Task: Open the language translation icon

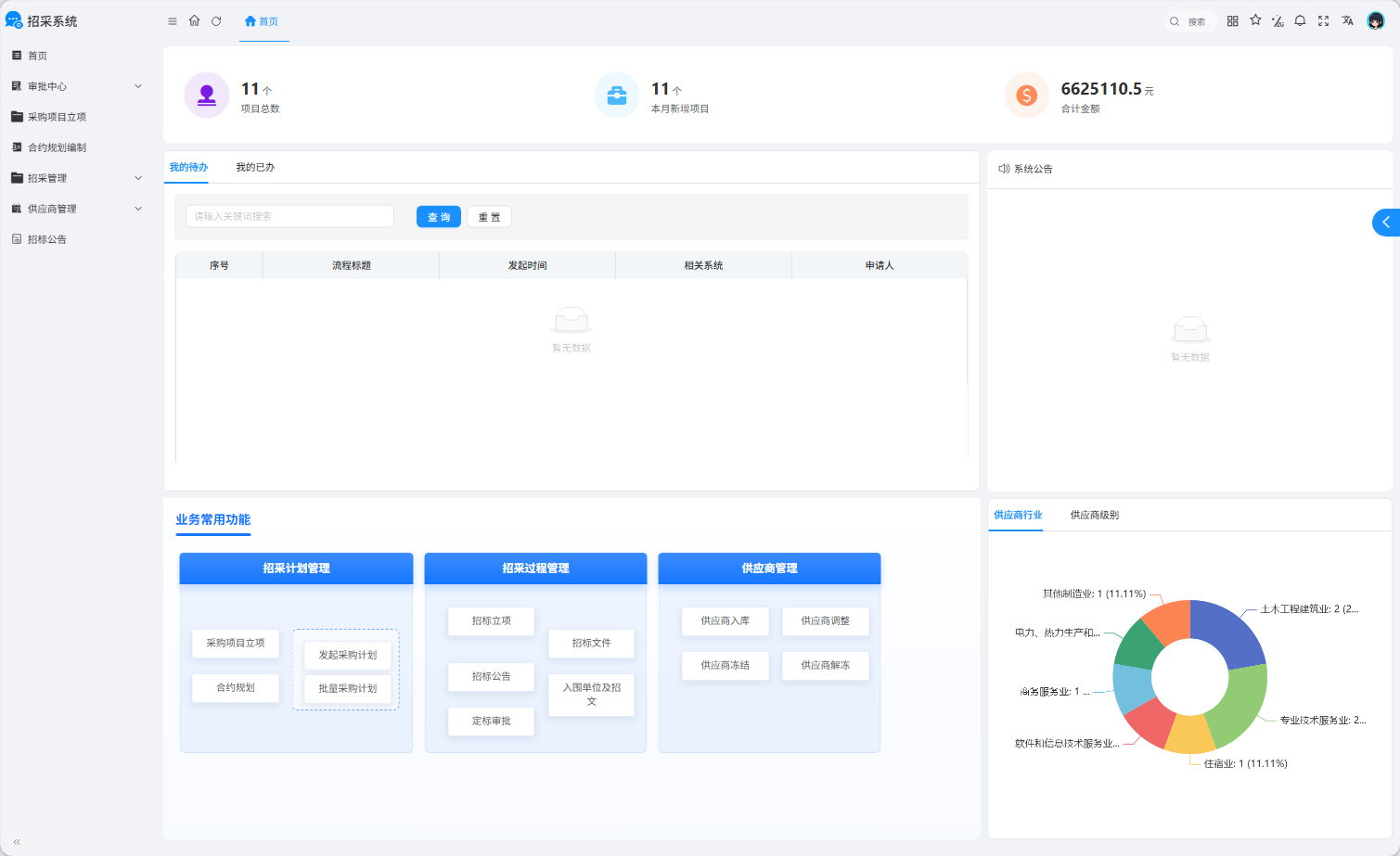Action: pyautogui.click(x=1347, y=20)
